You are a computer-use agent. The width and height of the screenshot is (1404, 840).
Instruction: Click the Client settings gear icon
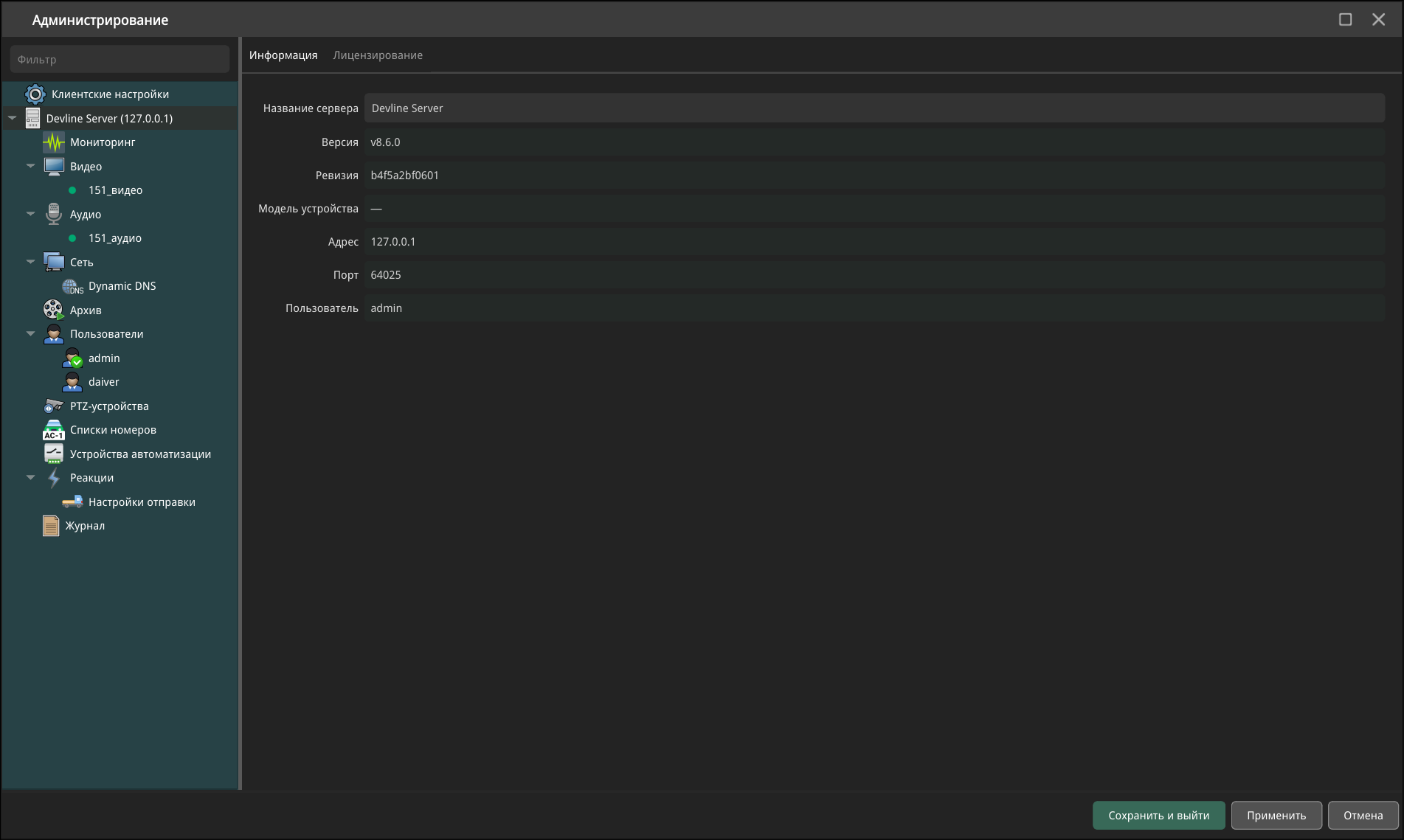(35, 94)
